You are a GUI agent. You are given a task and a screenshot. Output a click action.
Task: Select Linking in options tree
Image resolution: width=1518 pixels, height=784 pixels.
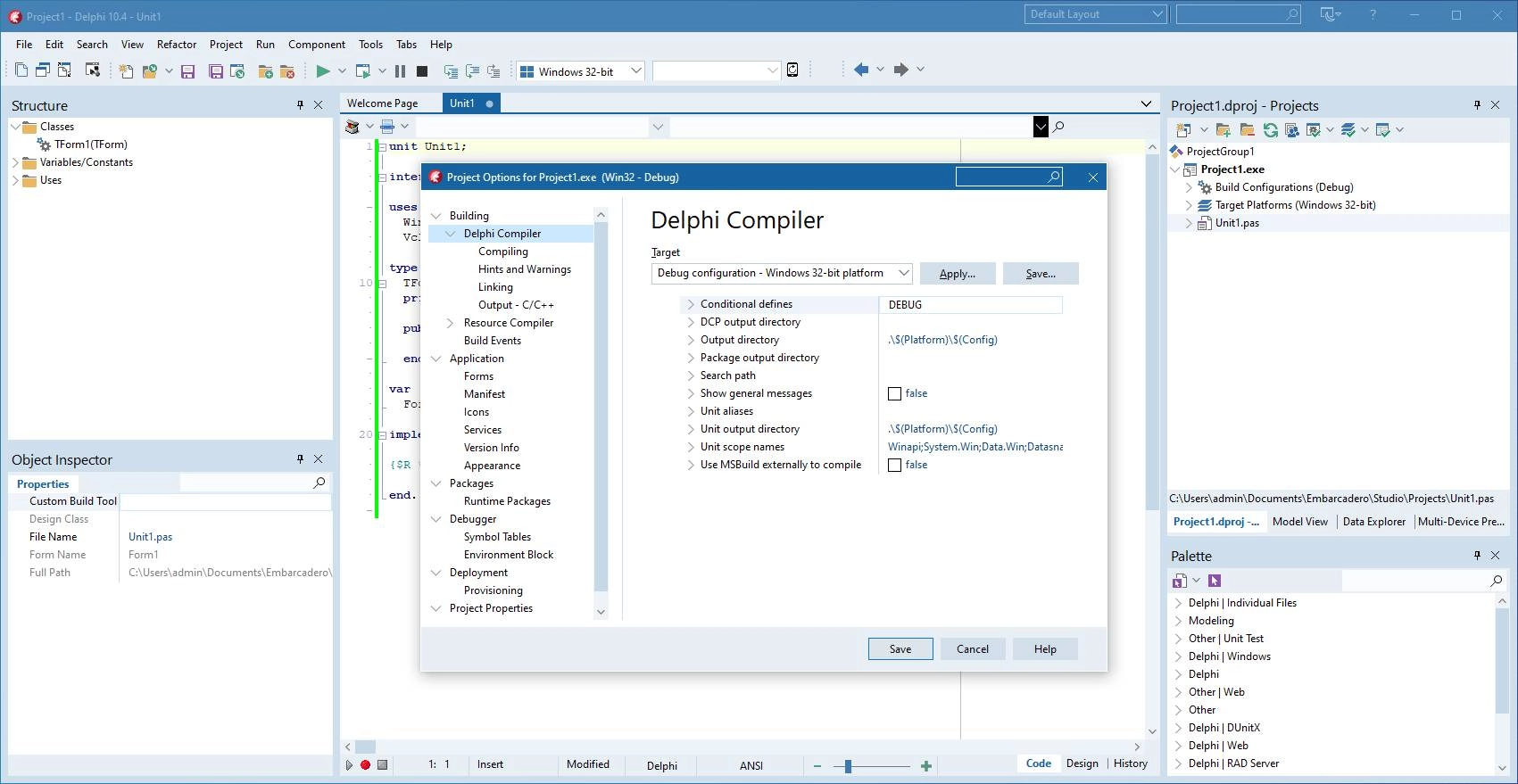click(495, 287)
